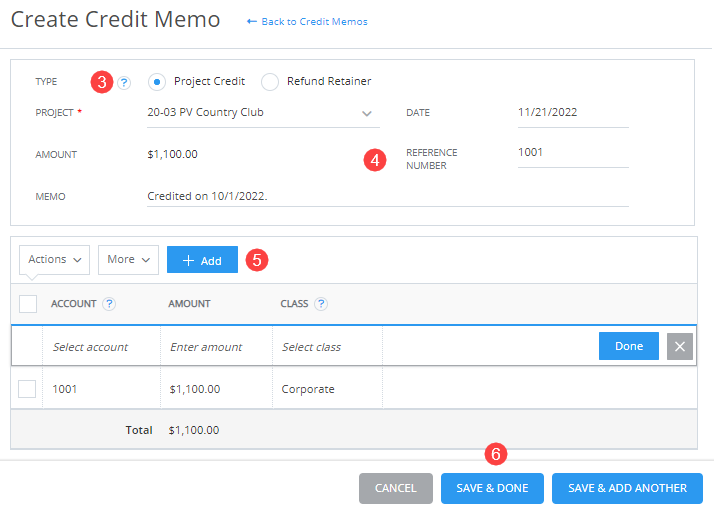Open the Actions dropdown menu
The width and height of the screenshot is (714, 510).
tap(54, 260)
